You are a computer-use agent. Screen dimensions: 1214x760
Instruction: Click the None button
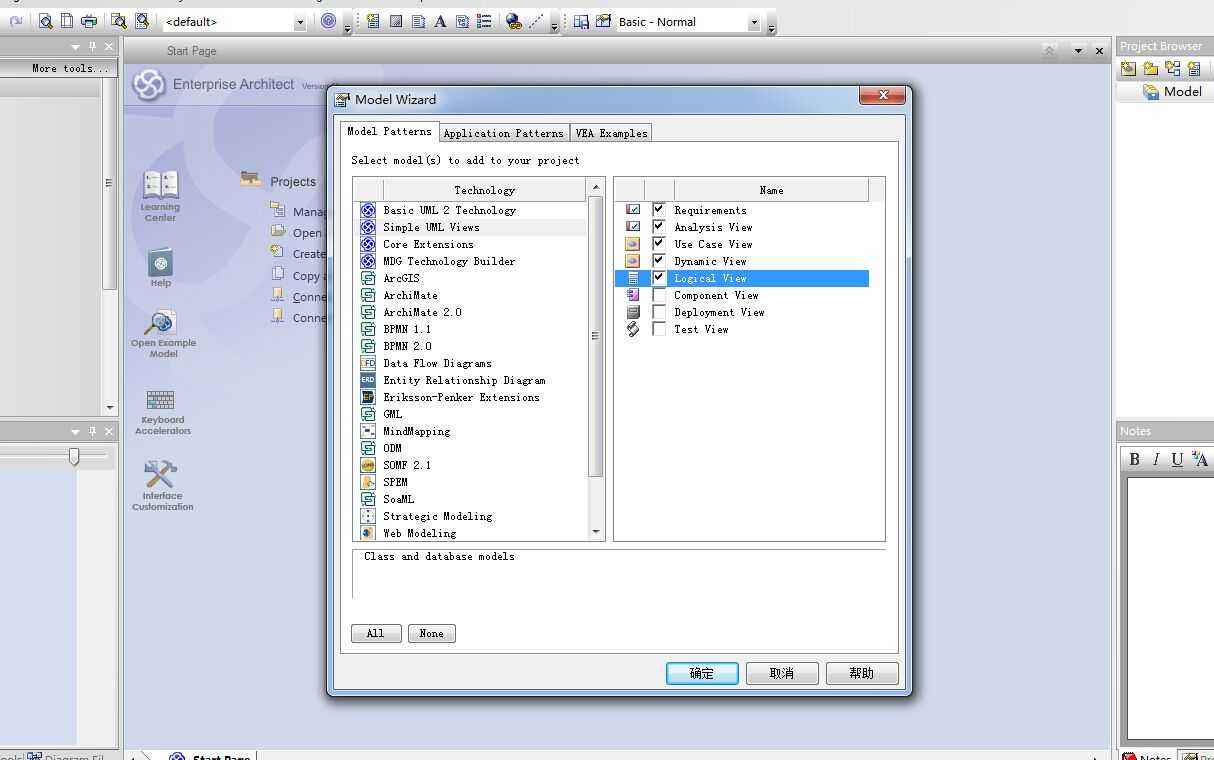432,633
